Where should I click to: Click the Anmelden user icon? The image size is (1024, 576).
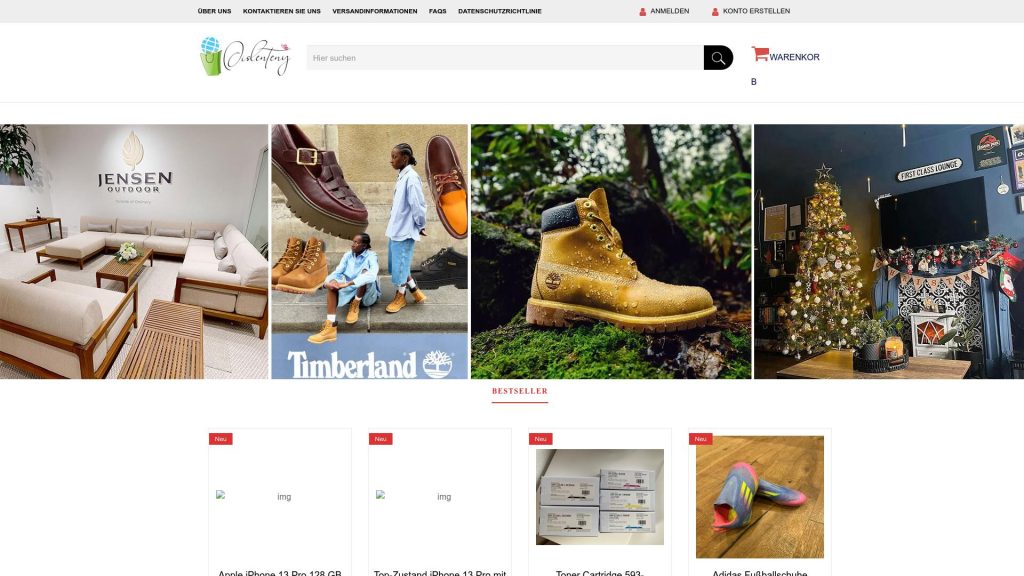(x=643, y=12)
